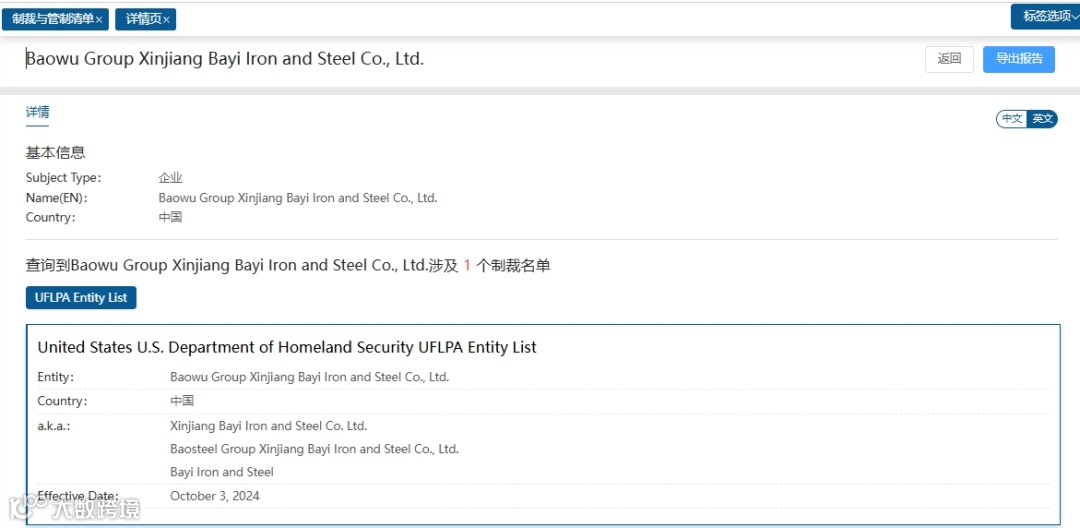Click the Effective Date October 3, 2024
Screen dimensions: 1080x528
point(215,496)
